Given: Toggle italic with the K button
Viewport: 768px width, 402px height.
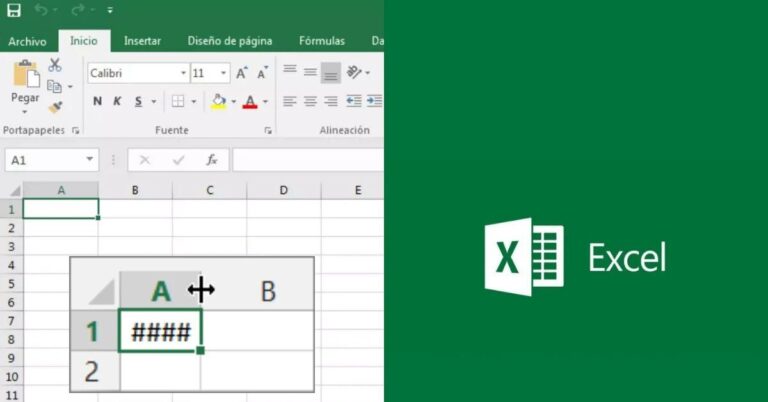Looking at the screenshot, I should [x=117, y=101].
